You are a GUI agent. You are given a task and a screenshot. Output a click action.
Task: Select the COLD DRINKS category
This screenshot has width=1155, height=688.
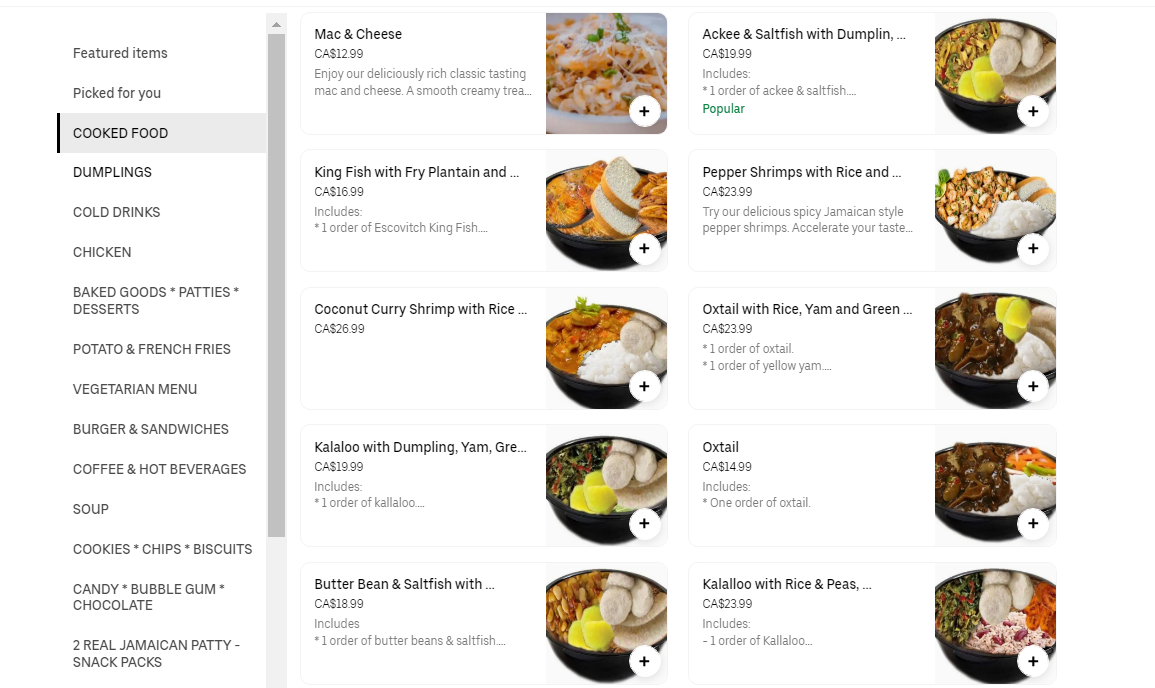tap(116, 212)
